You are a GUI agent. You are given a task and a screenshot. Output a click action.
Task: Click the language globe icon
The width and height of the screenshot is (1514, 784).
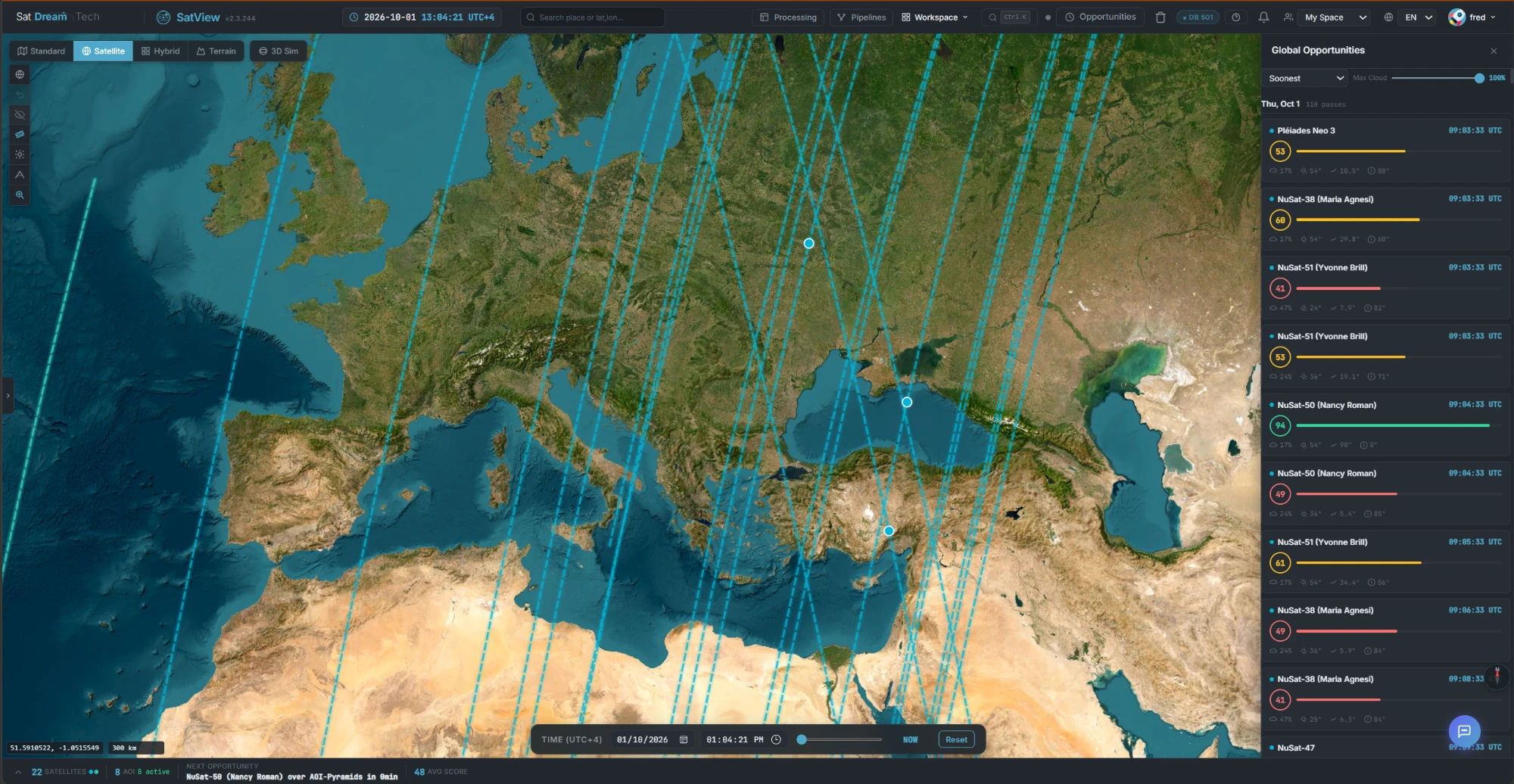(1388, 17)
